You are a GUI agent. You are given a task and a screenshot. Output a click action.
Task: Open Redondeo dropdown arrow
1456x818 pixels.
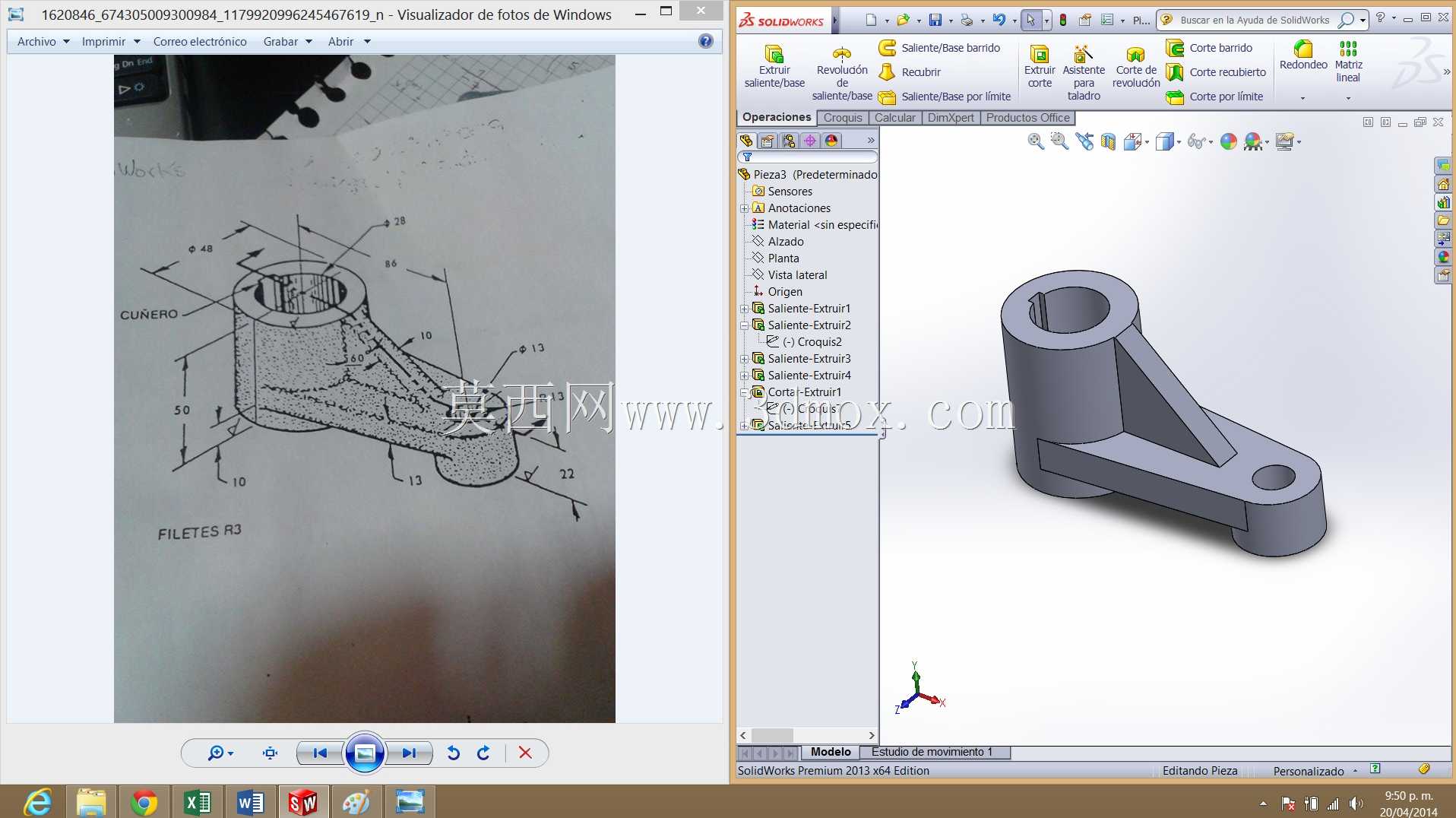1302,98
